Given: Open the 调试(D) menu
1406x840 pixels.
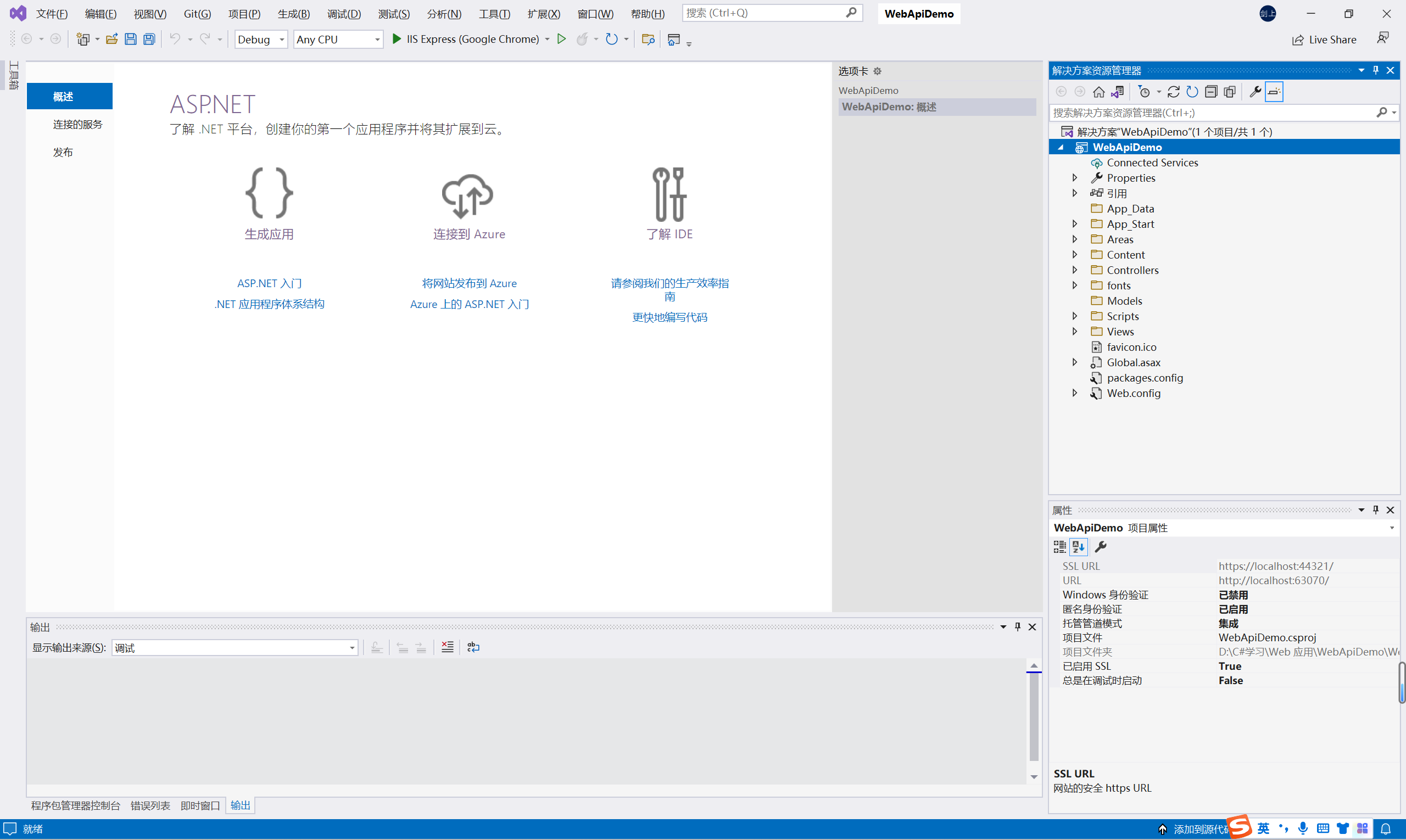Looking at the screenshot, I should pyautogui.click(x=344, y=14).
